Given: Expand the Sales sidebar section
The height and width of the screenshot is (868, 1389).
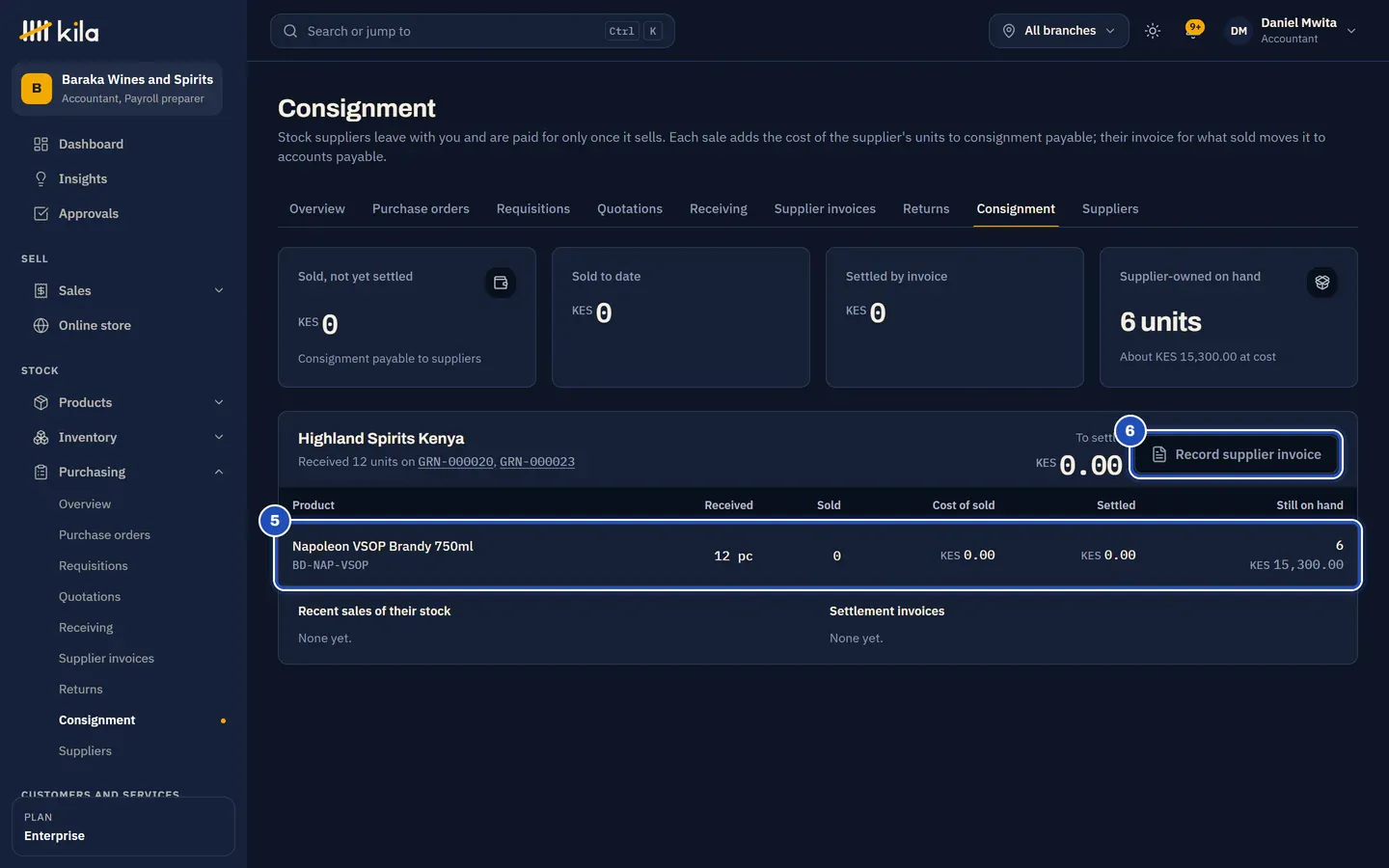Looking at the screenshot, I should [219, 290].
